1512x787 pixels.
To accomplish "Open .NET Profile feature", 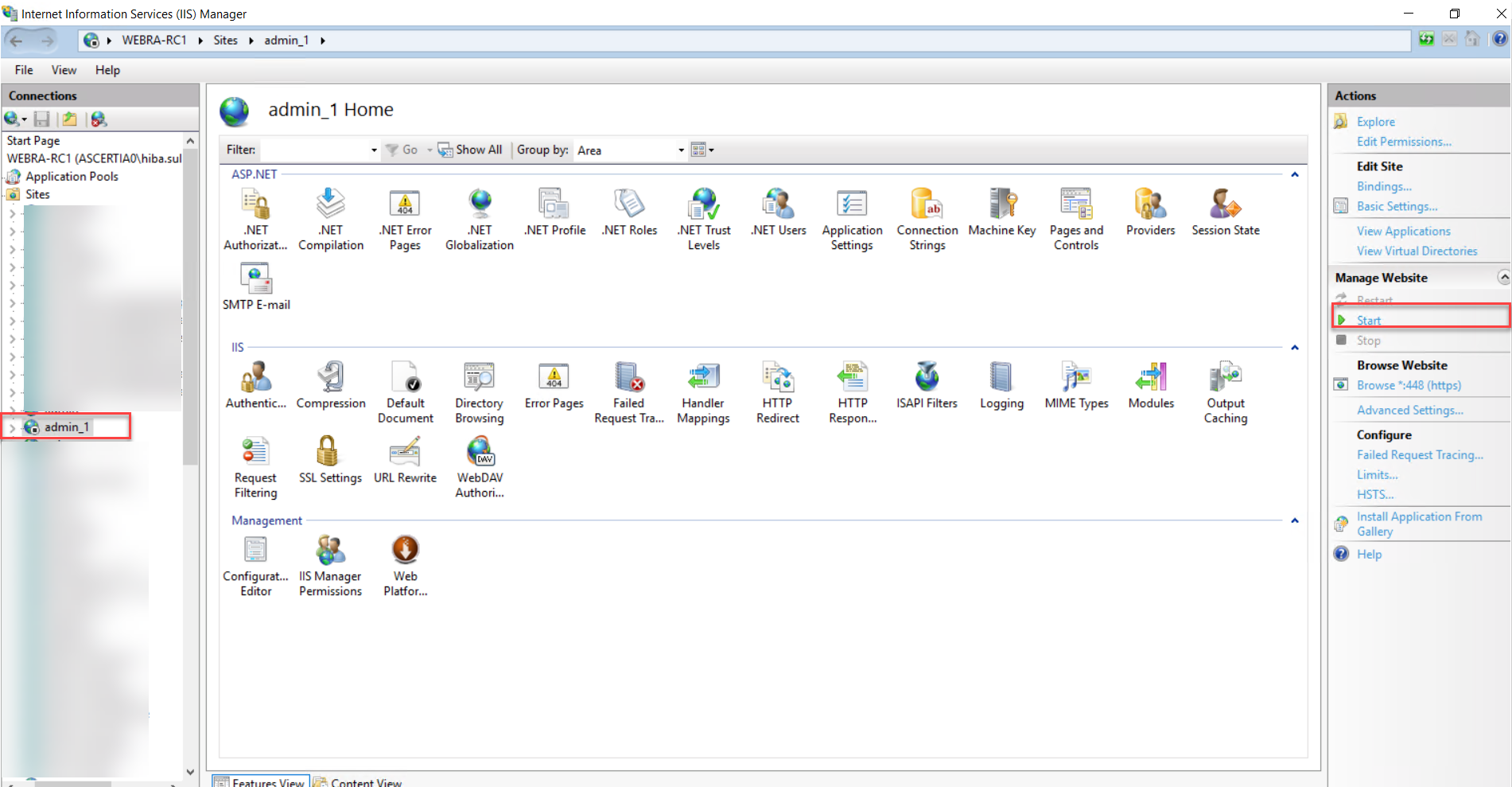I will click(554, 212).
